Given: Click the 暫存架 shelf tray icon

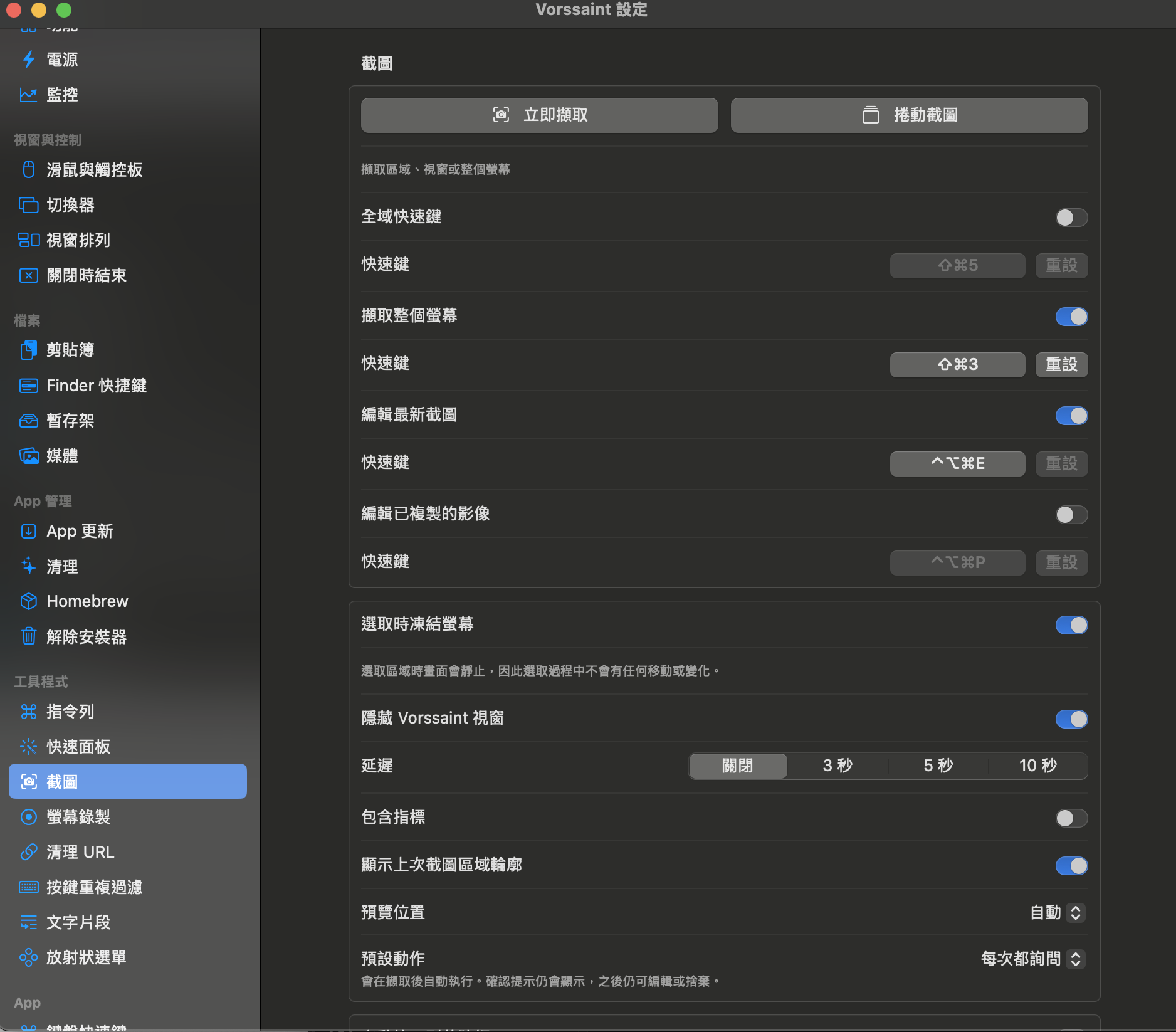Looking at the screenshot, I should [29, 421].
